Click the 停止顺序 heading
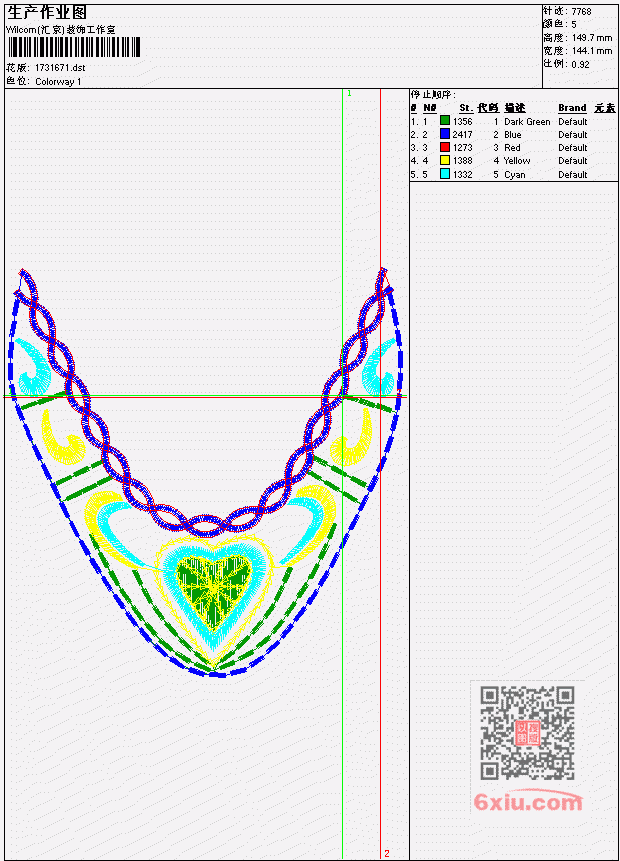 point(433,95)
